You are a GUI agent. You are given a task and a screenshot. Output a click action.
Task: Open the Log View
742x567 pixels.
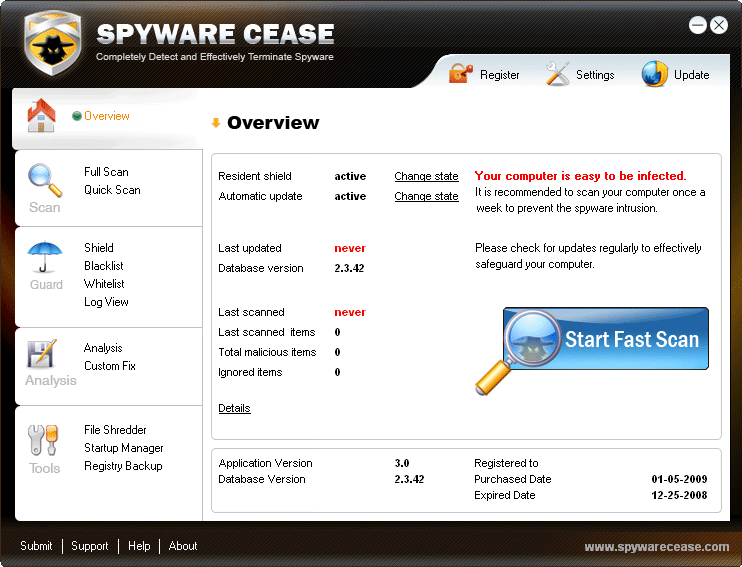coord(106,302)
